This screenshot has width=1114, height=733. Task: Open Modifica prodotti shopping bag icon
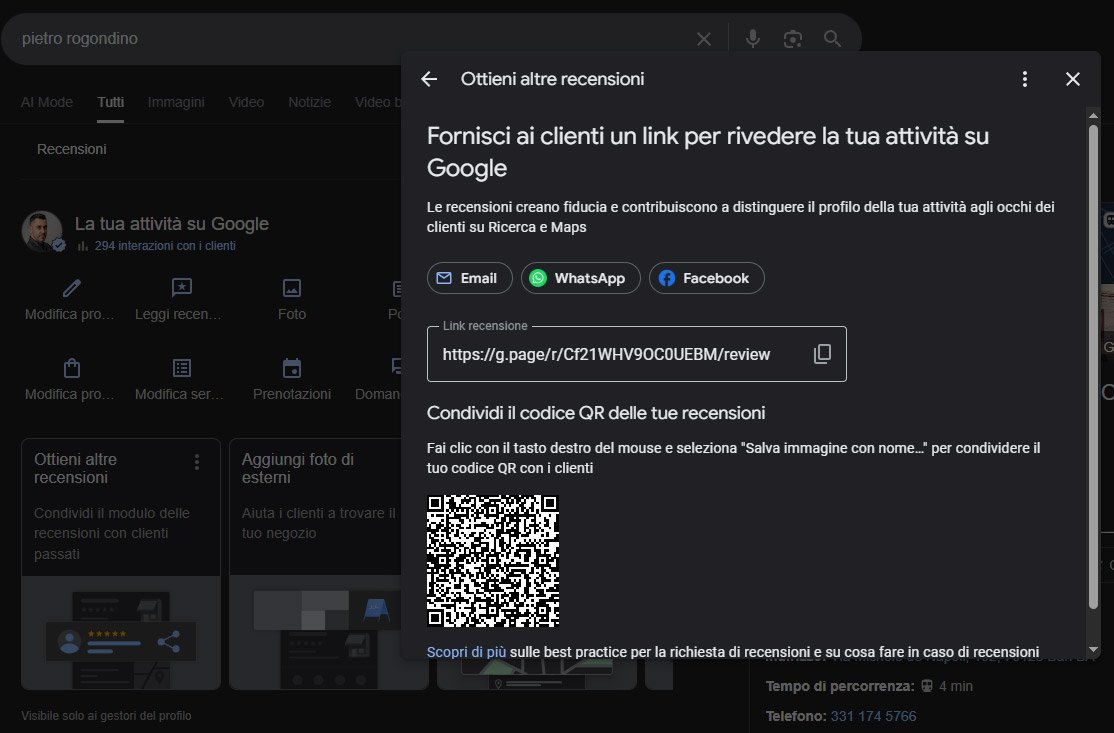[x=70, y=368]
